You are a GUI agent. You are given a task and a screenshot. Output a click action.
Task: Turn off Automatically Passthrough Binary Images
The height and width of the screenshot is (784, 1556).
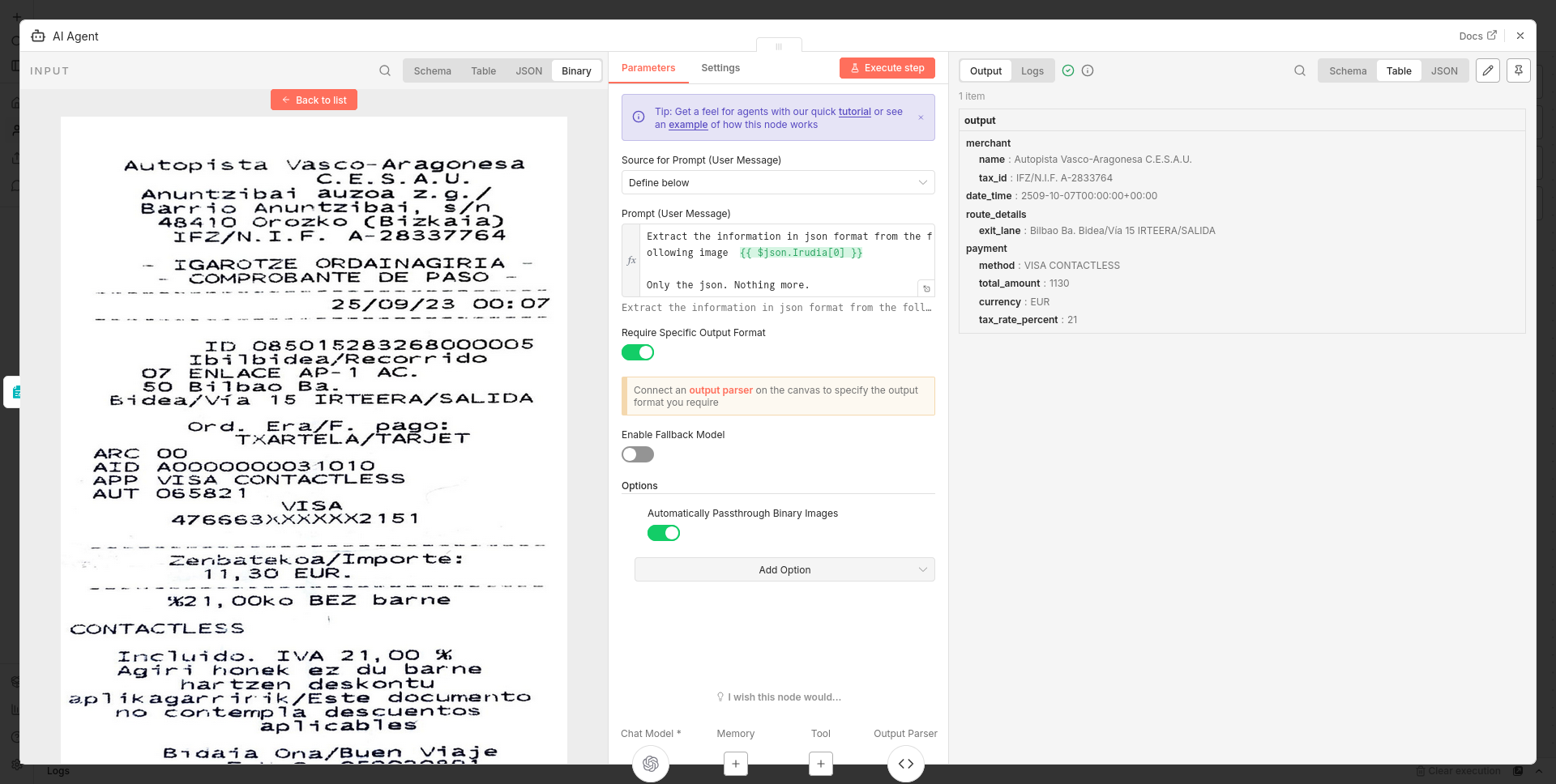coord(664,533)
